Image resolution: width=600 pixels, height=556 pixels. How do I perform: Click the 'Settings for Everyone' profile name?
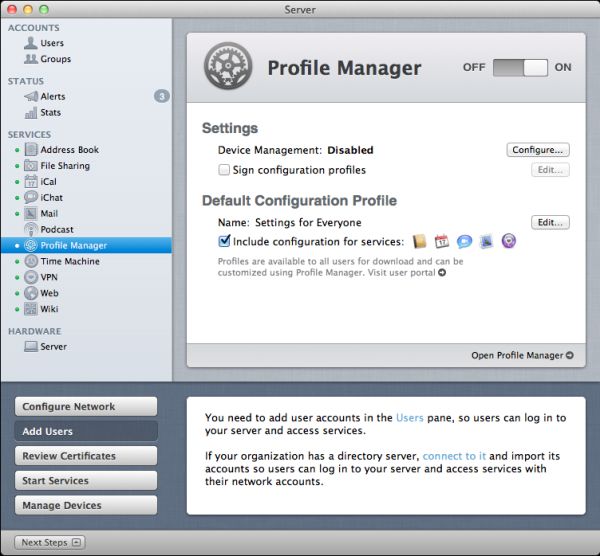[x=308, y=222]
